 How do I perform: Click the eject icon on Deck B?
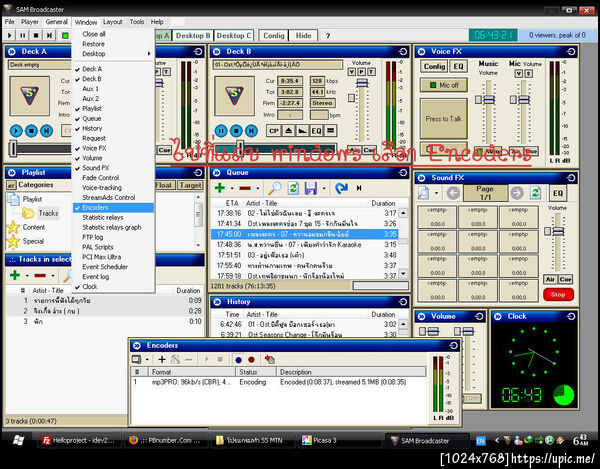(x=289, y=130)
